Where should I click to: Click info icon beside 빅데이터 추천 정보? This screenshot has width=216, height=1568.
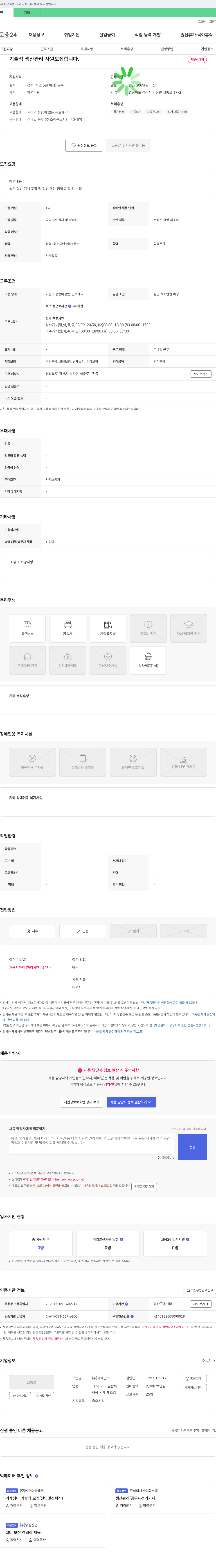coord(36,1476)
